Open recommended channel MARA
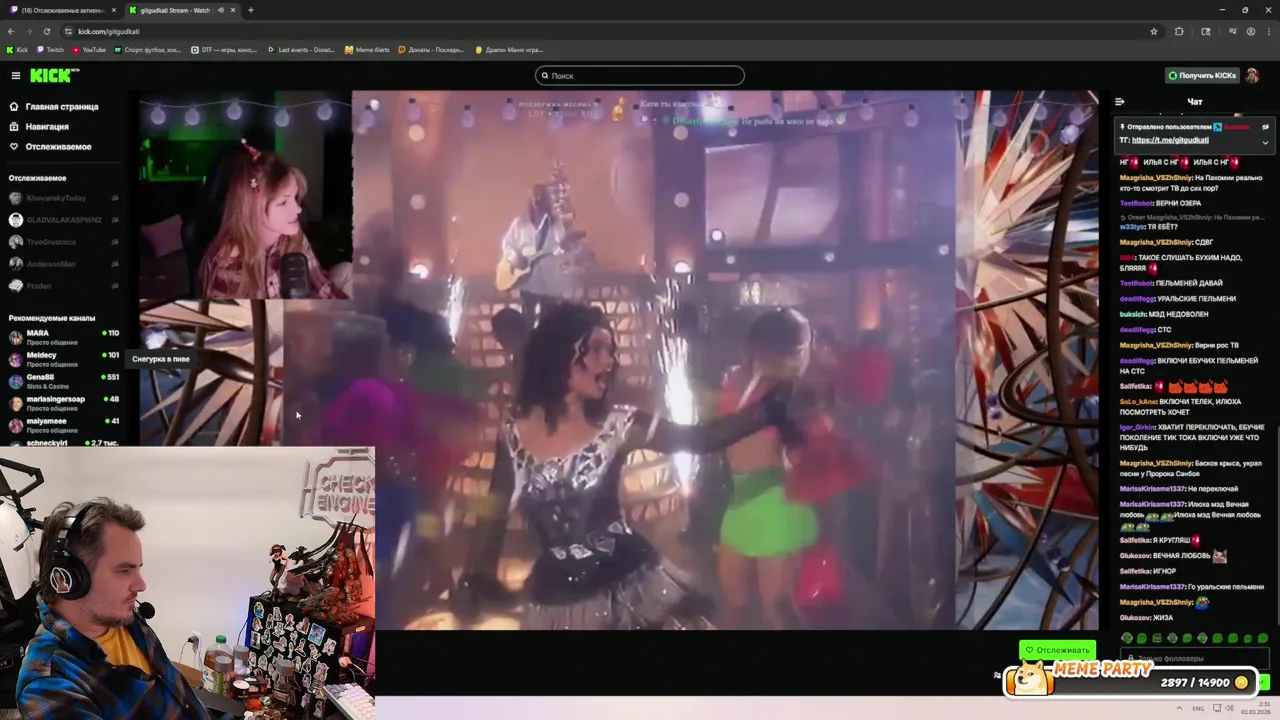1280x720 pixels. tap(63, 336)
